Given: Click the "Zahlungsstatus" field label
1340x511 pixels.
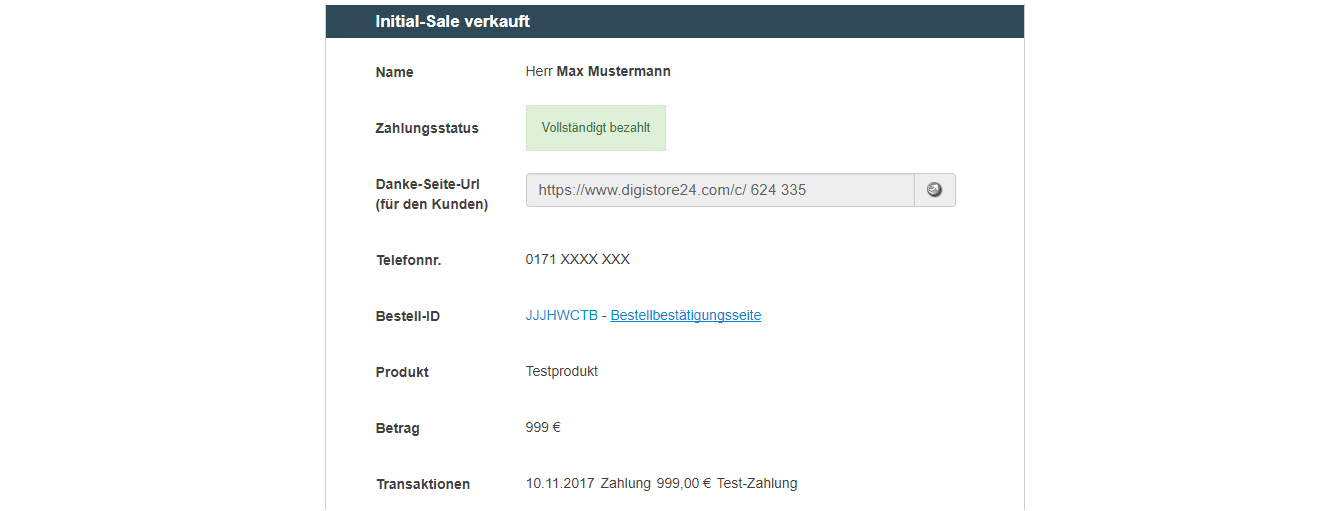Looking at the screenshot, I should coord(427,129).
